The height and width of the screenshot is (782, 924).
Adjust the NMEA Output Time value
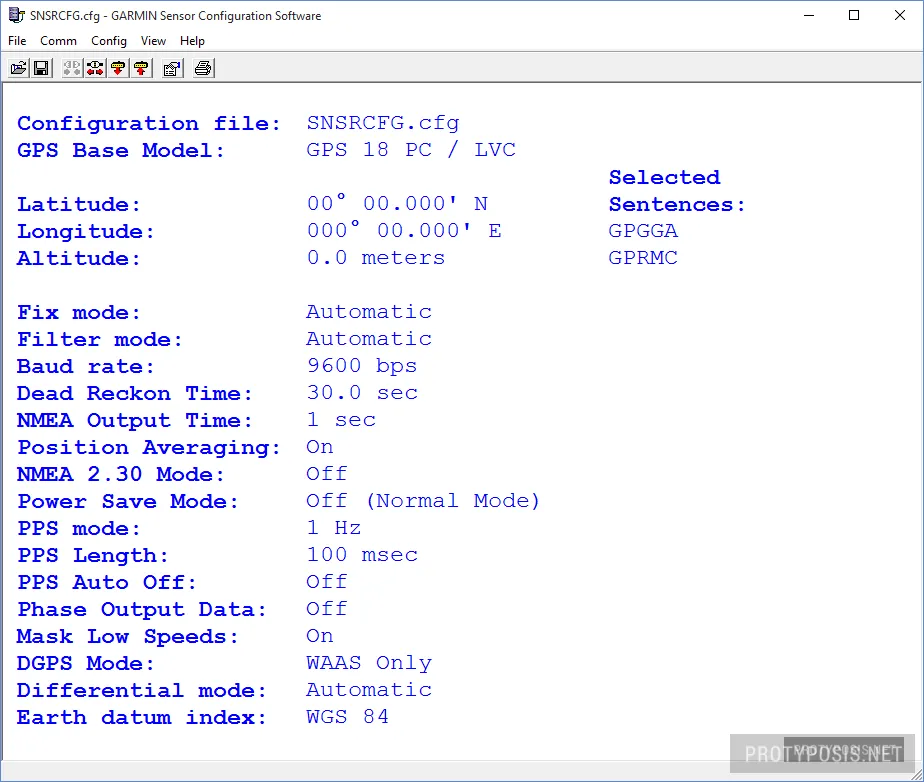pos(341,420)
